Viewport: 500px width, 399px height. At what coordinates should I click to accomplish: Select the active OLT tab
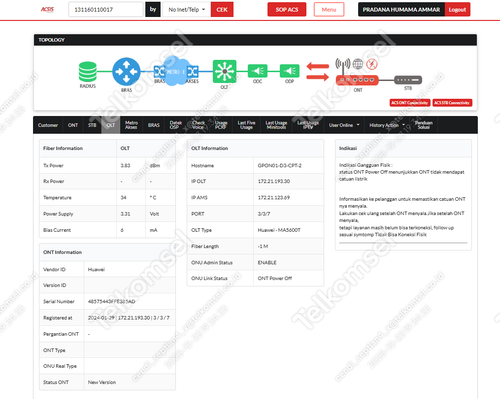coord(111,125)
